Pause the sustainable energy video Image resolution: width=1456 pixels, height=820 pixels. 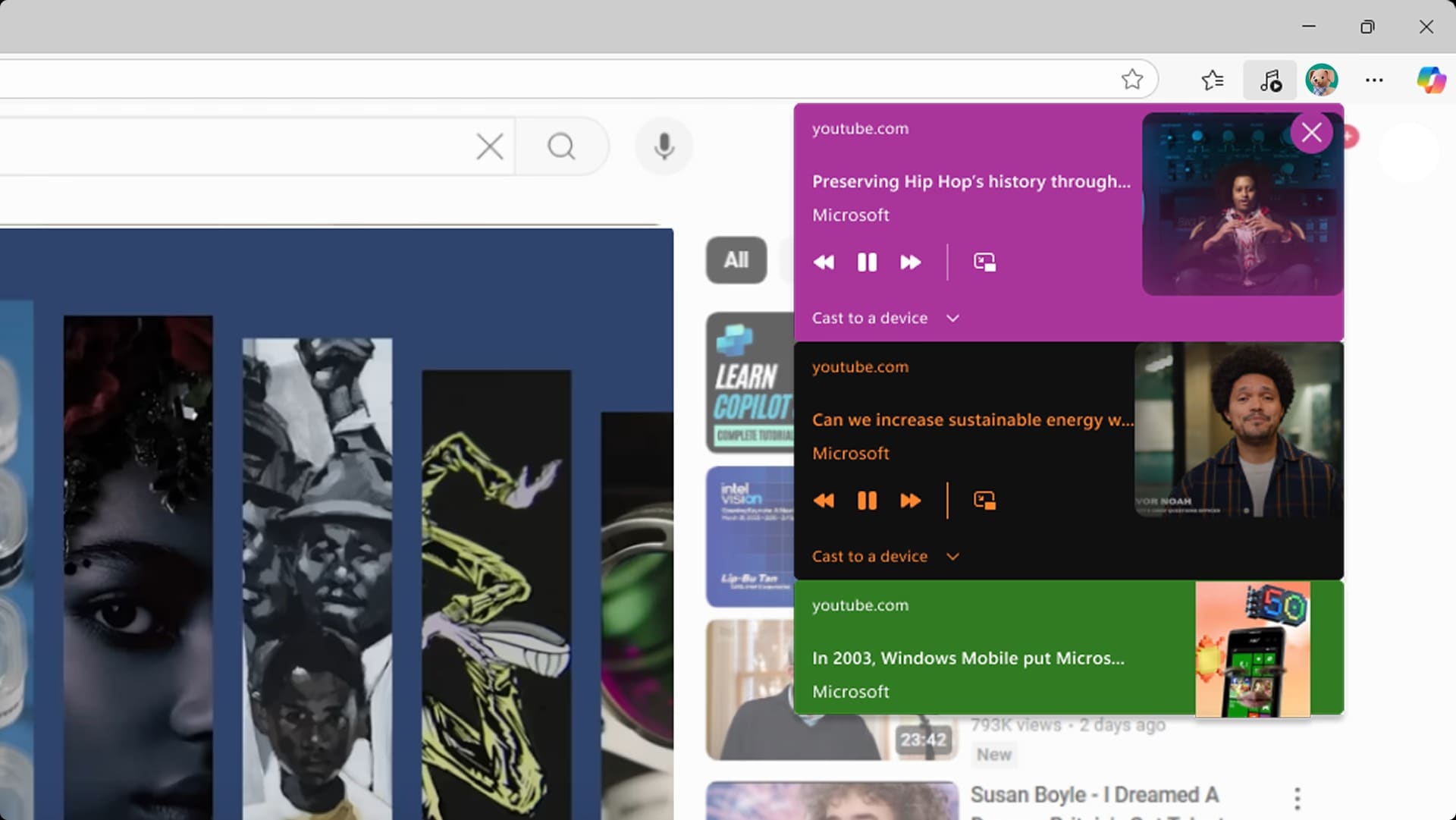867,501
